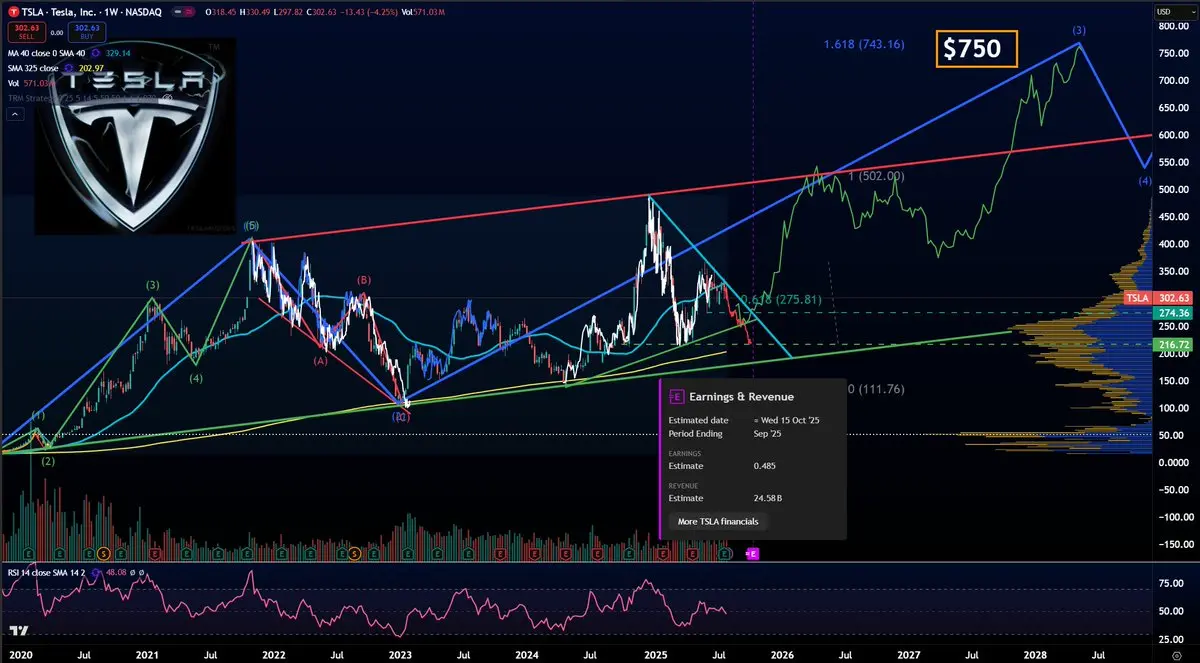The image size is (1200, 663).
Task: Click the 2028 label on time axis
Action: (1036, 653)
